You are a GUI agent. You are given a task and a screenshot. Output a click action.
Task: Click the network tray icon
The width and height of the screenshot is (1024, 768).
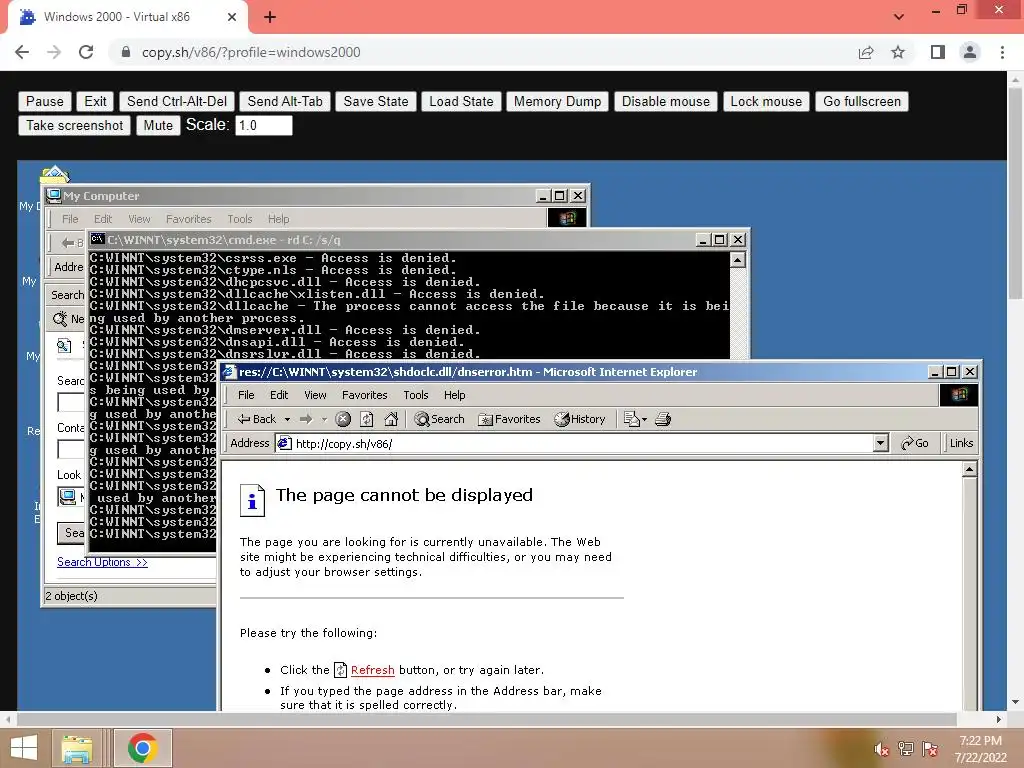click(906, 749)
